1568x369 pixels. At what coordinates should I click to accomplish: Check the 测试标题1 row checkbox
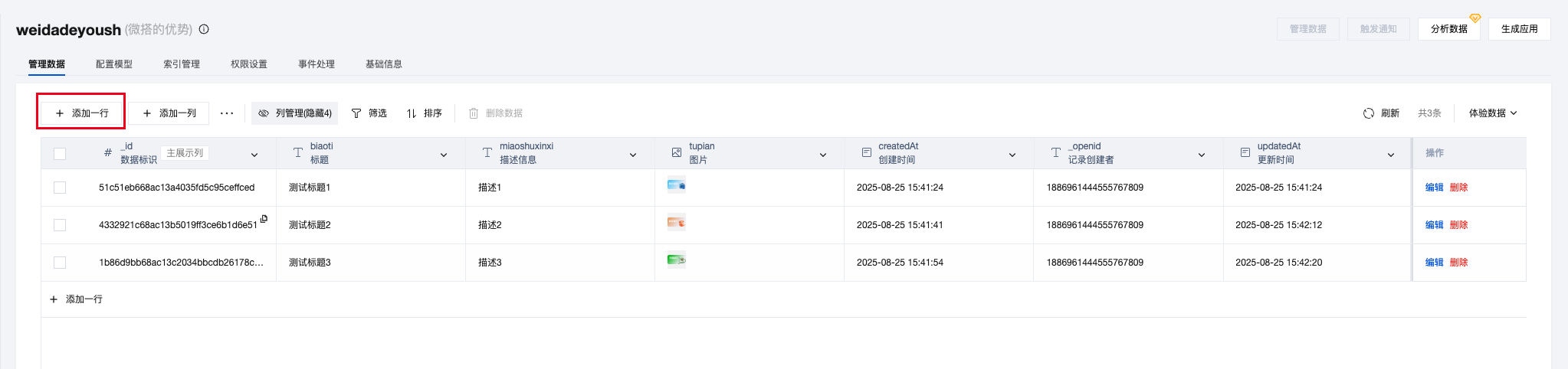(60, 188)
